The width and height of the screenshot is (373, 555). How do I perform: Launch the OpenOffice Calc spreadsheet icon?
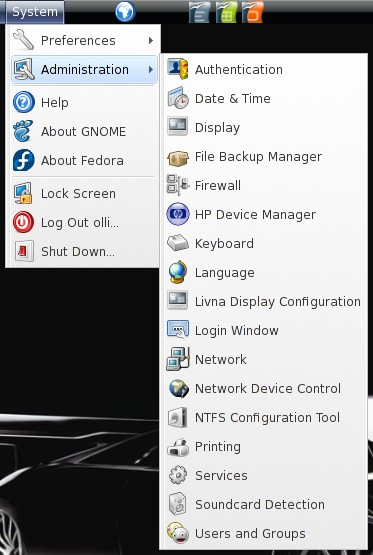click(226, 12)
